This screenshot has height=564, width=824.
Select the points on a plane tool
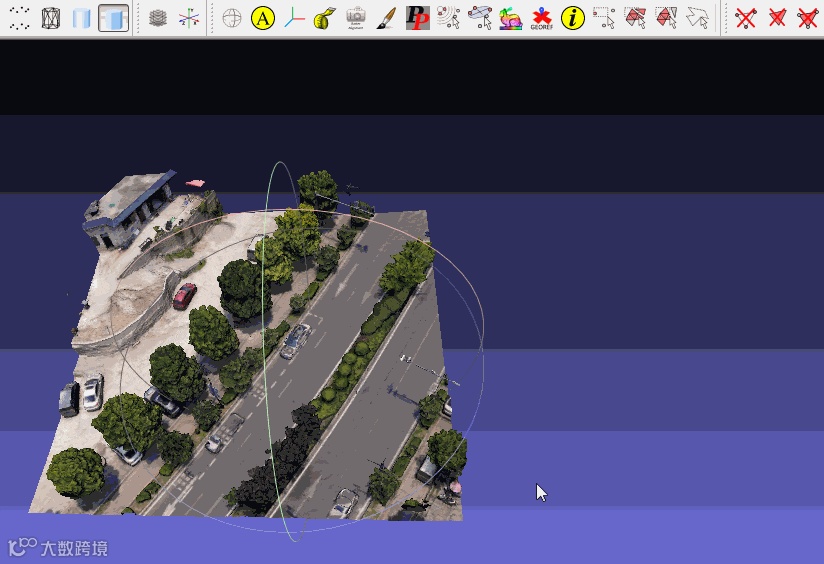click(x=480, y=18)
